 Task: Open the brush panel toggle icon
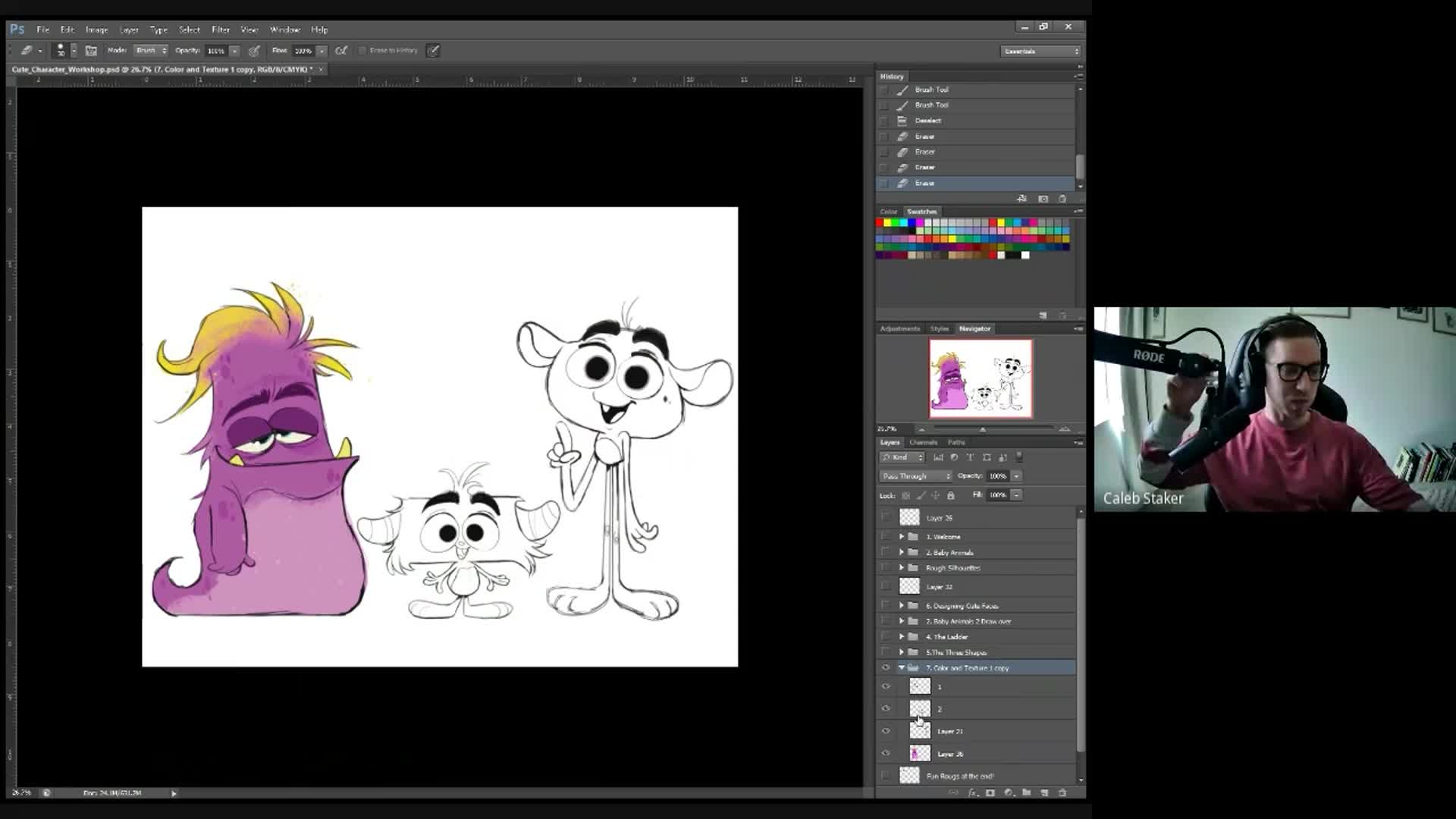pos(91,51)
